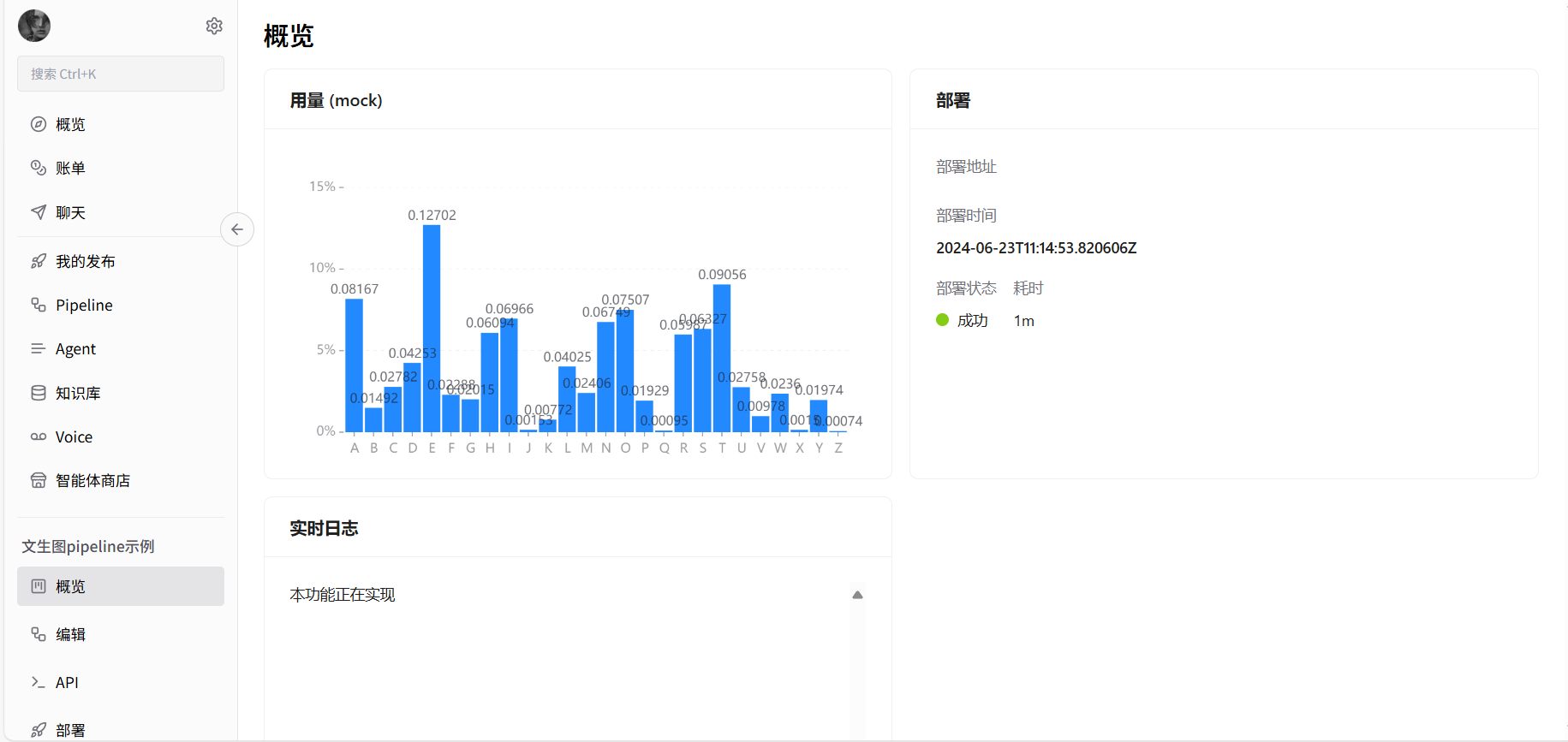Click the 账单 coins icon

39,168
